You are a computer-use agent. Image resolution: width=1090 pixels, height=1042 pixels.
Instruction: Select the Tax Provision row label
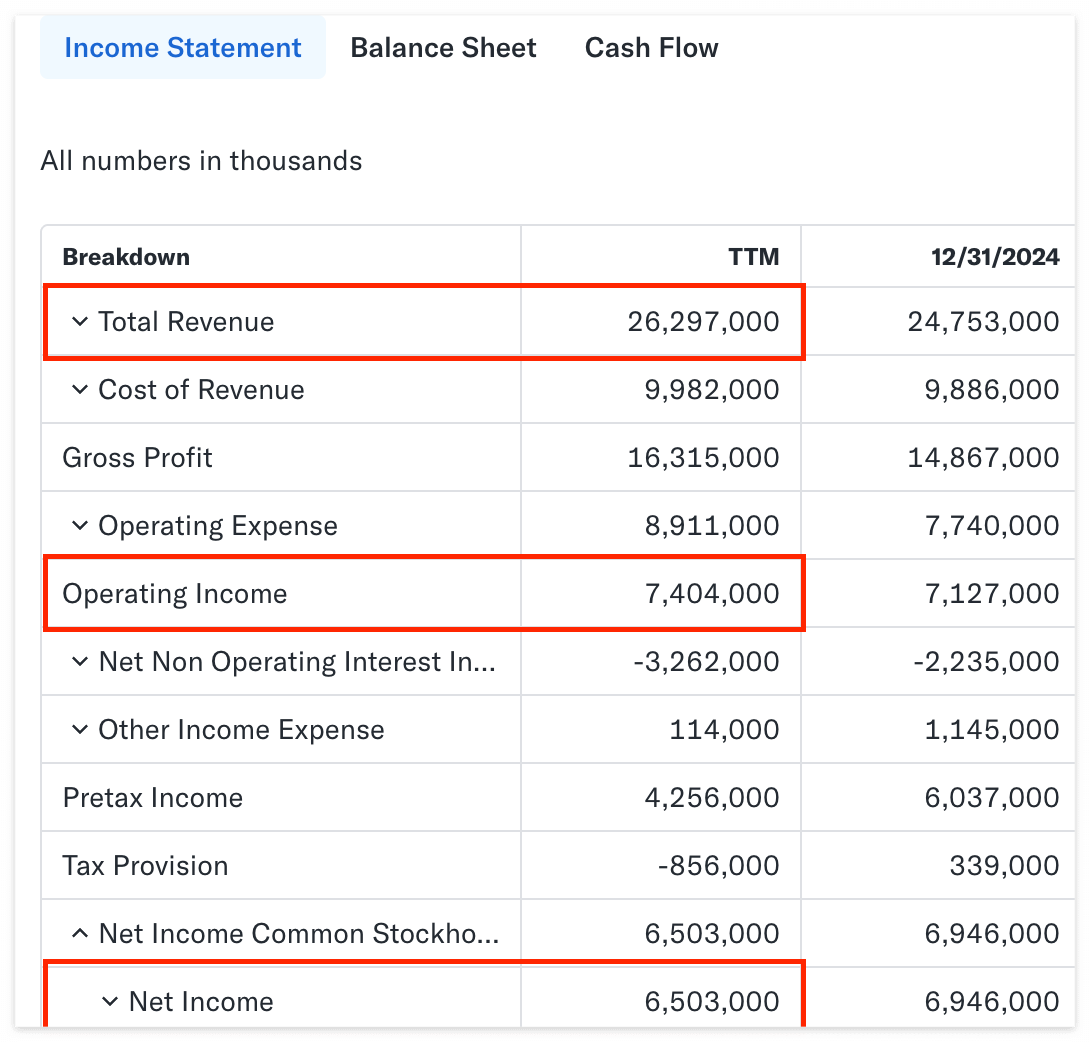(x=145, y=866)
